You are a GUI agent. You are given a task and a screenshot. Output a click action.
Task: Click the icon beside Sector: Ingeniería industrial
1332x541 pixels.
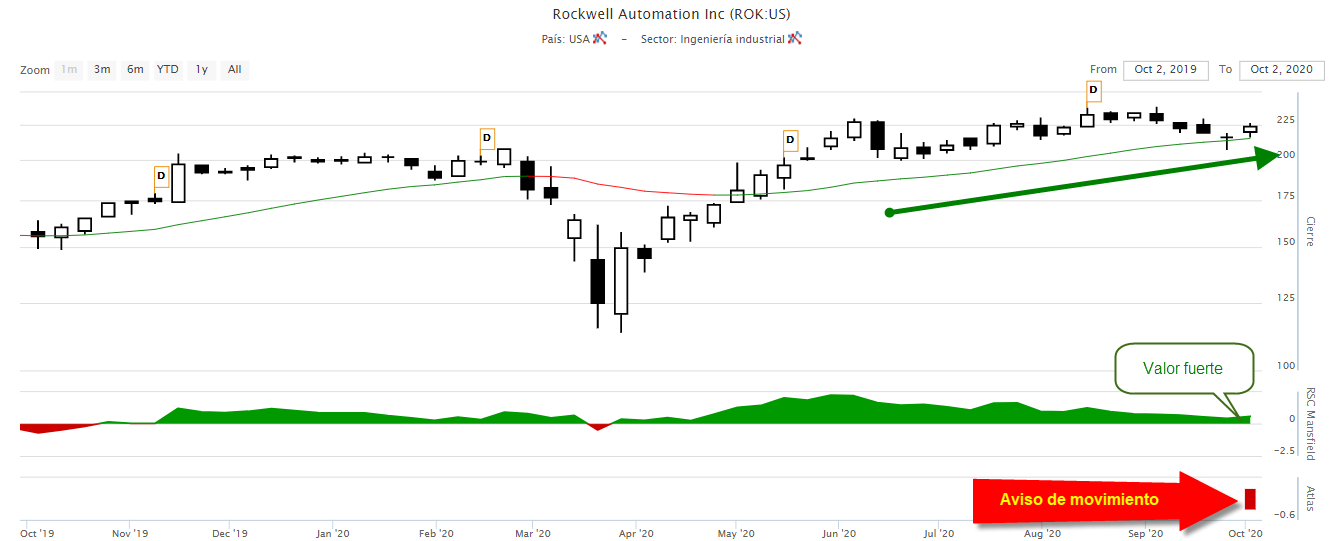point(795,39)
